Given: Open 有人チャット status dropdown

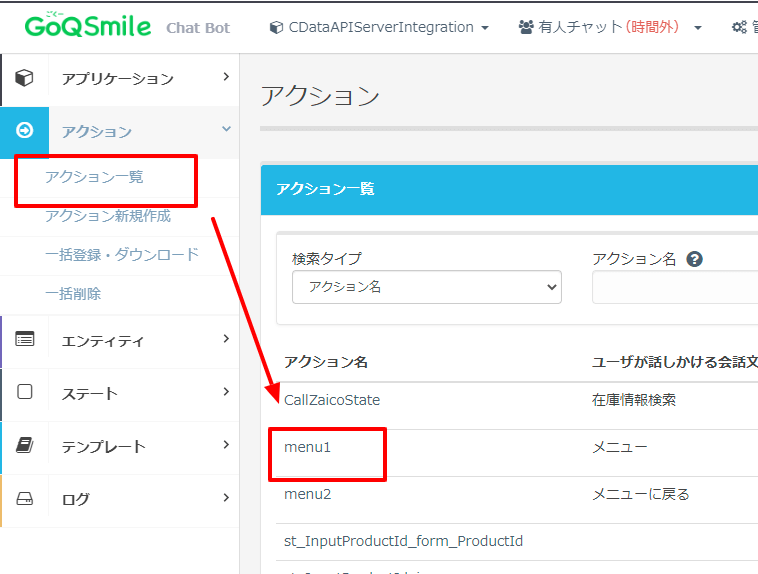Looking at the screenshot, I should (x=610, y=27).
